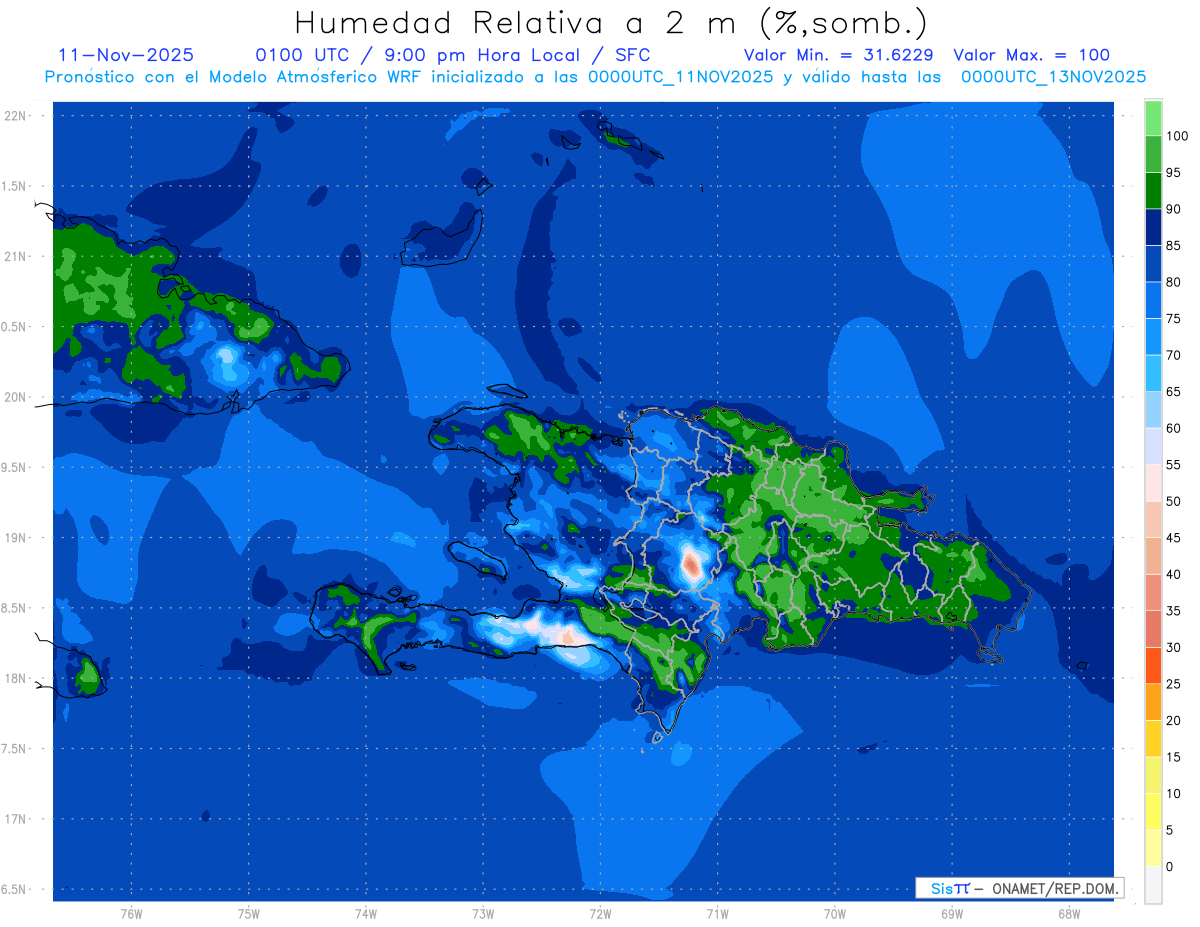Pick the legend swatch between 95 and 100
The image size is (1200, 927).
(x=1153, y=154)
